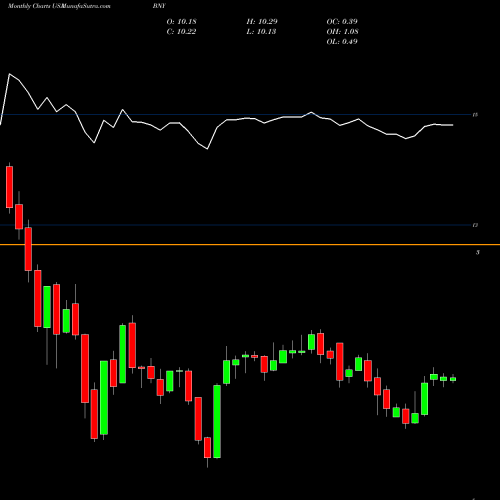Click the BNY ticker symbol label
Image resolution: width=500 pixels, height=500 pixels.
159,6
